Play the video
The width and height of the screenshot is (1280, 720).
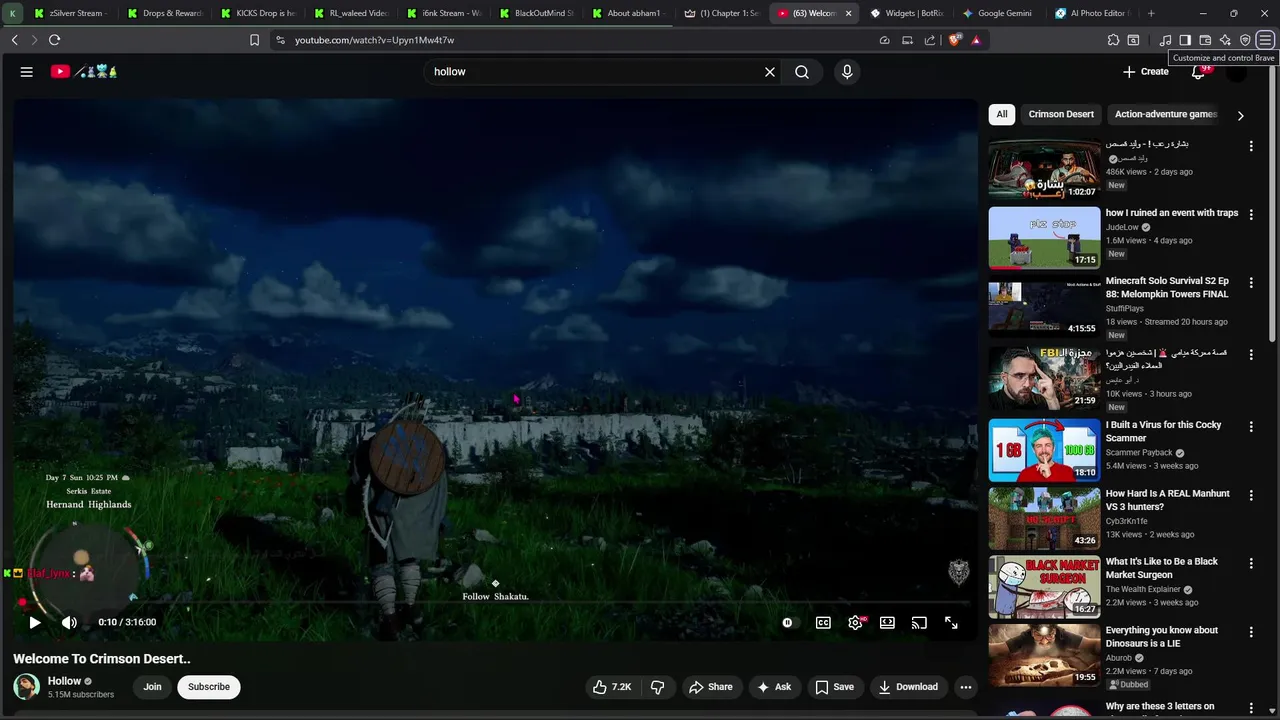coord(35,622)
